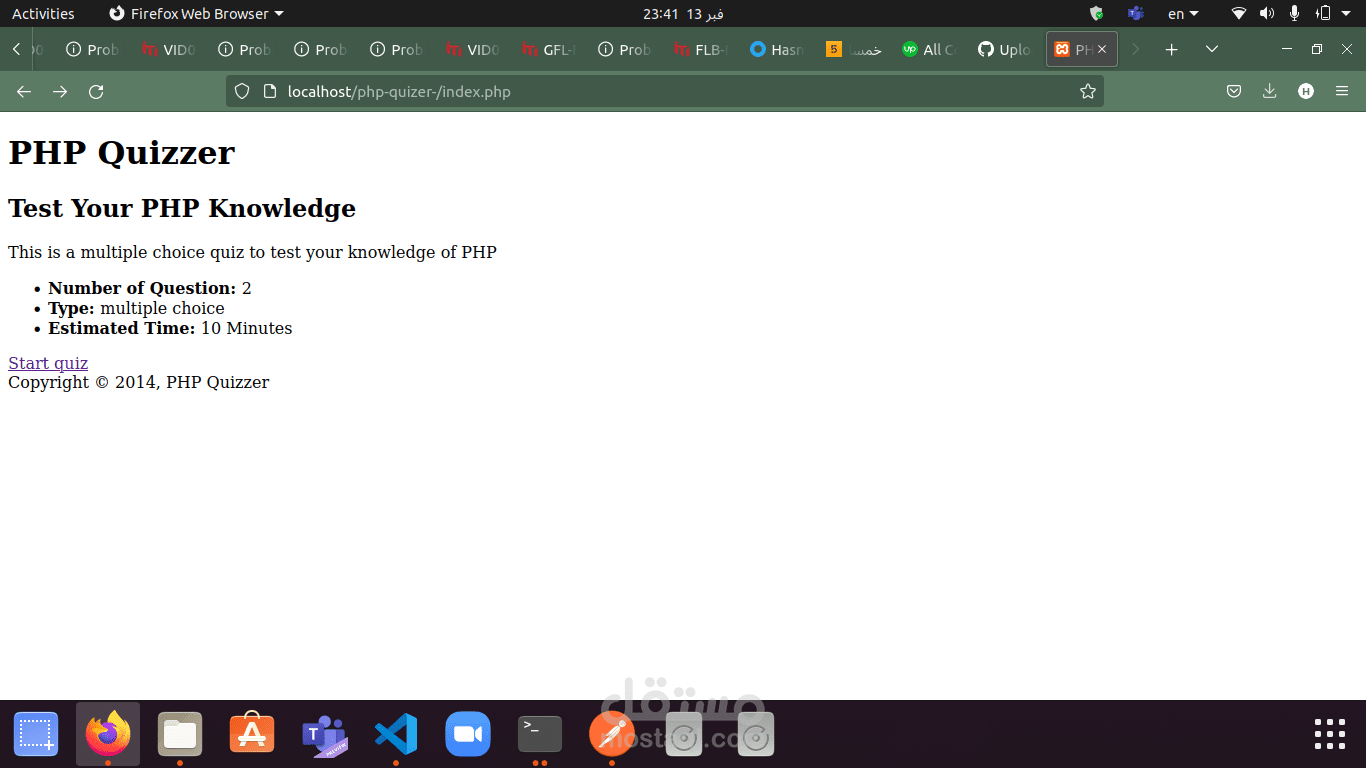Open Files from the dock

[x=180, y=734]
